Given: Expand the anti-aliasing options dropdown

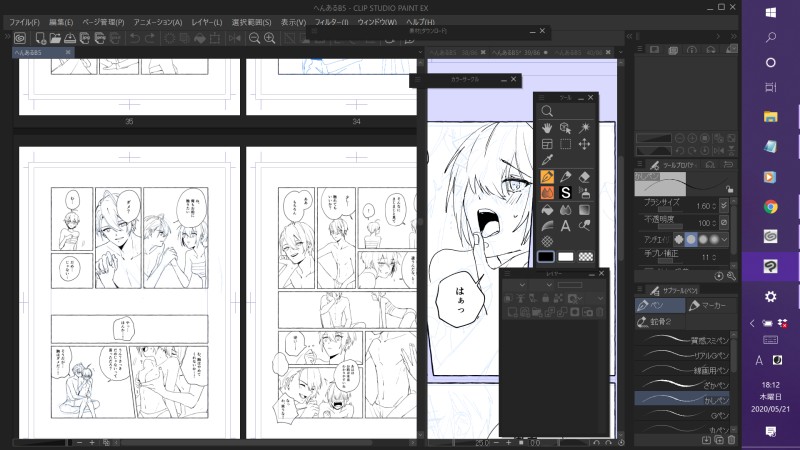Looking at the screenshot, I should (x=724, y=239).
